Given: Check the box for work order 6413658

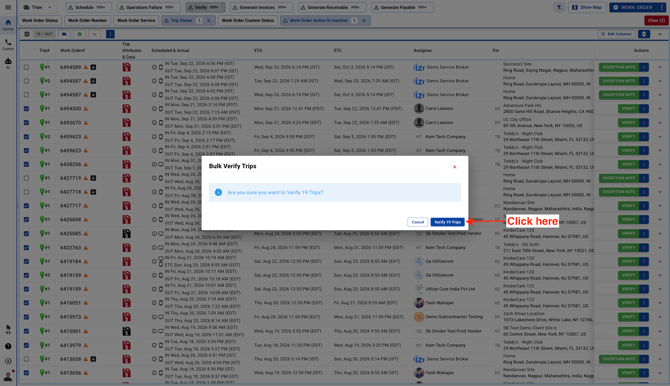Looking at the screenshot, I should point(26,359).
